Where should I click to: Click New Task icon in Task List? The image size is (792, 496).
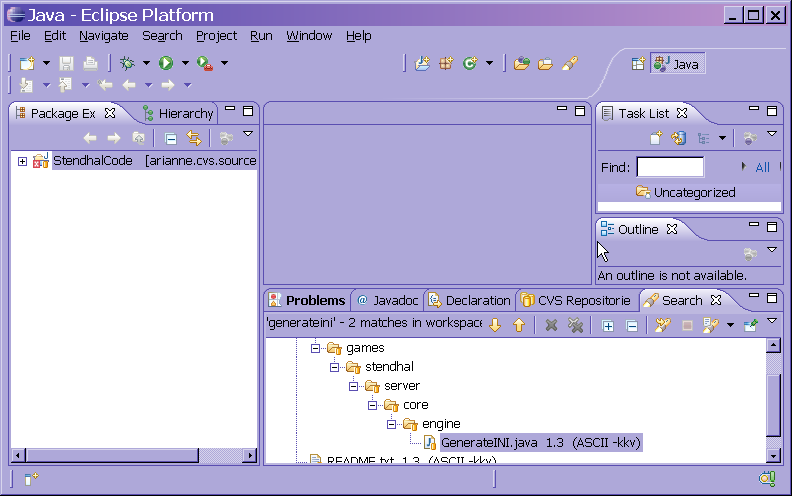[656, 138]
